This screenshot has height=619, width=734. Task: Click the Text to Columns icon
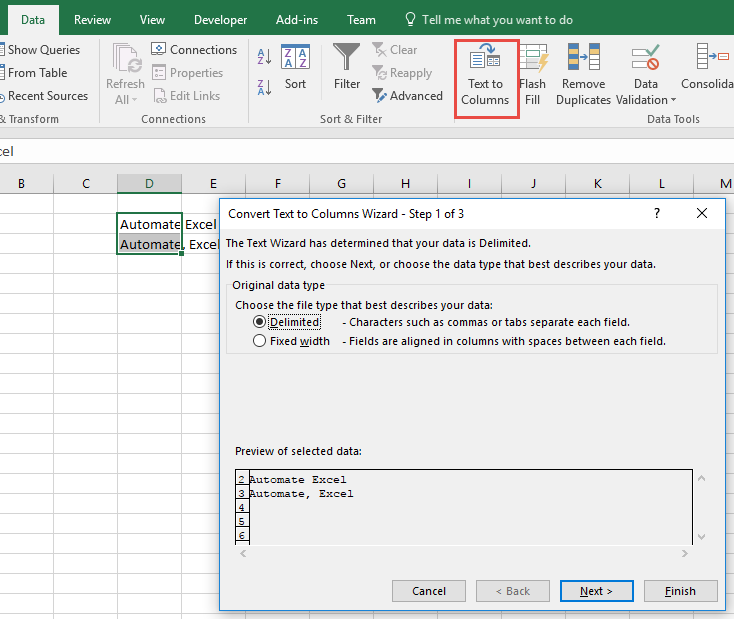[x=485, y=55]
